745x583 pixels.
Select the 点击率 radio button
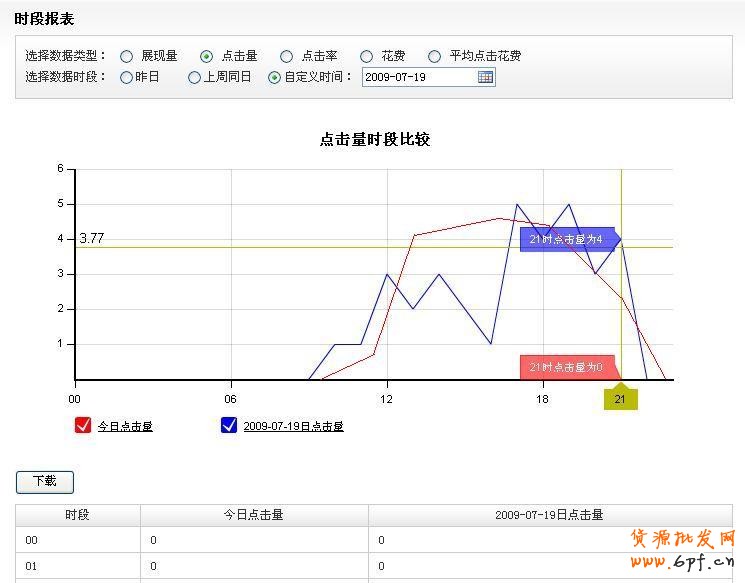pos(287,57)
